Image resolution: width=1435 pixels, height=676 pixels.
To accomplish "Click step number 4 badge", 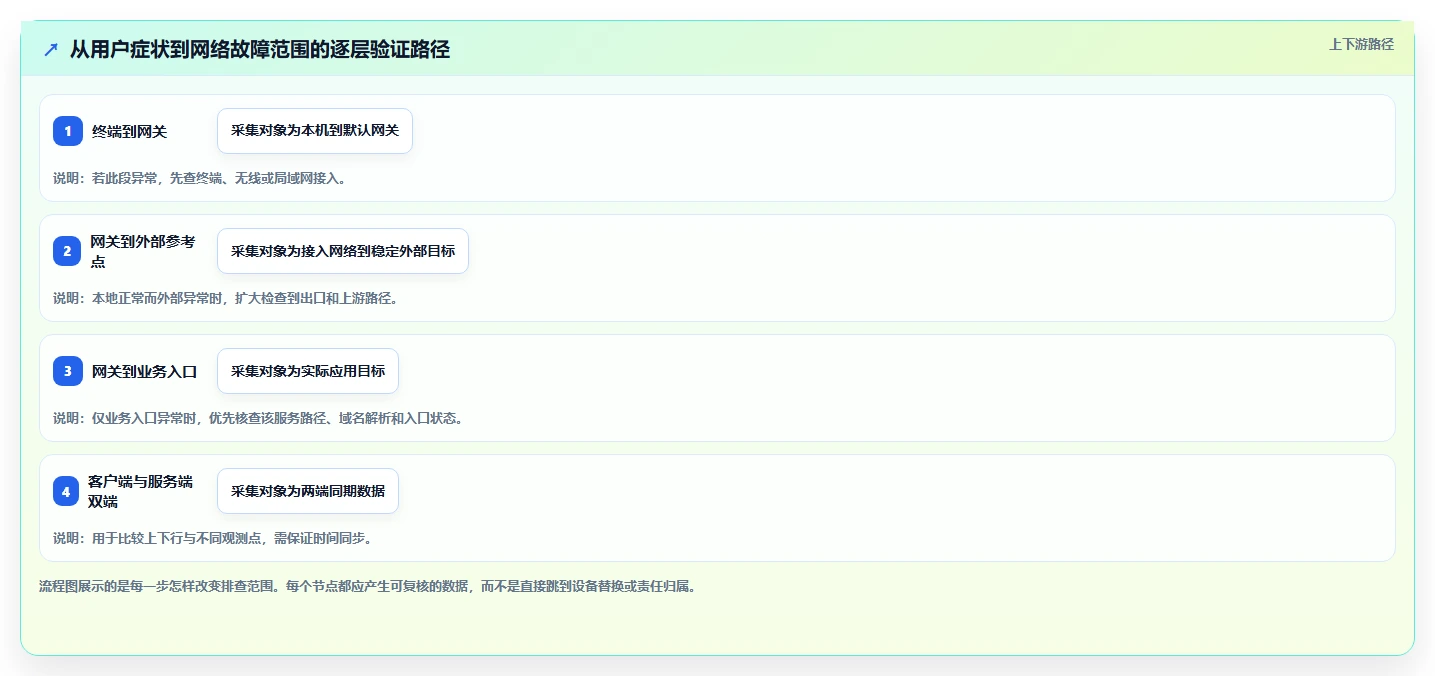I will [66, 491].
